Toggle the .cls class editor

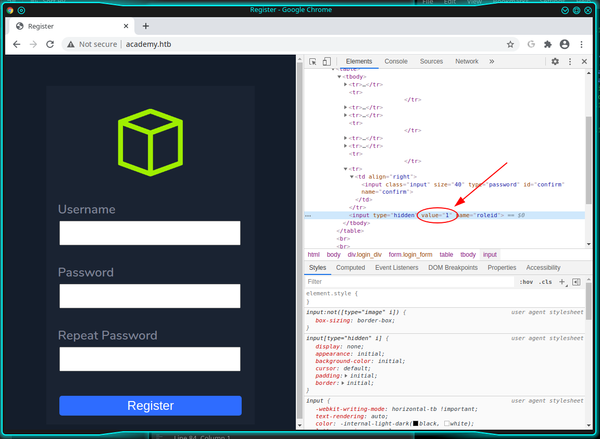545,283
